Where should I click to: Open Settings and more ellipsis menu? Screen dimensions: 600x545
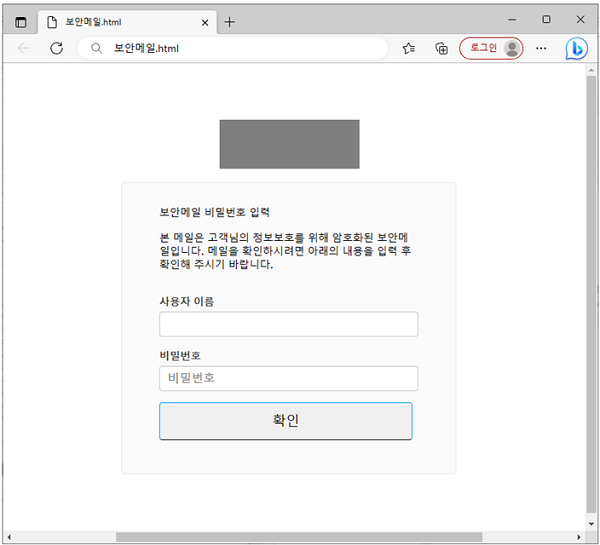(541, 48)
